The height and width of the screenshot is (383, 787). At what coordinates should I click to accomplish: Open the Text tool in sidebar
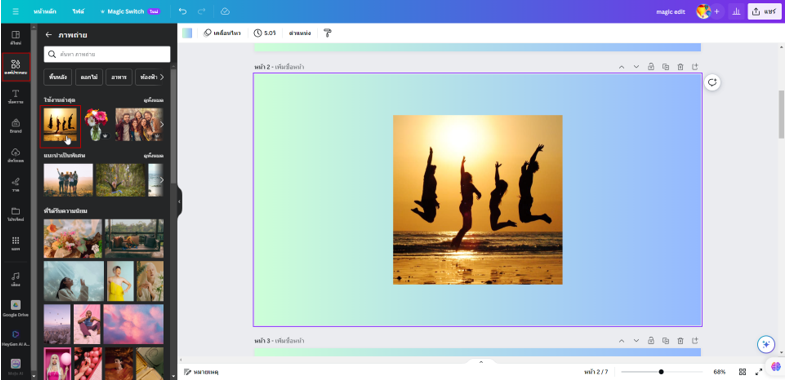click(x=16, y=96)
